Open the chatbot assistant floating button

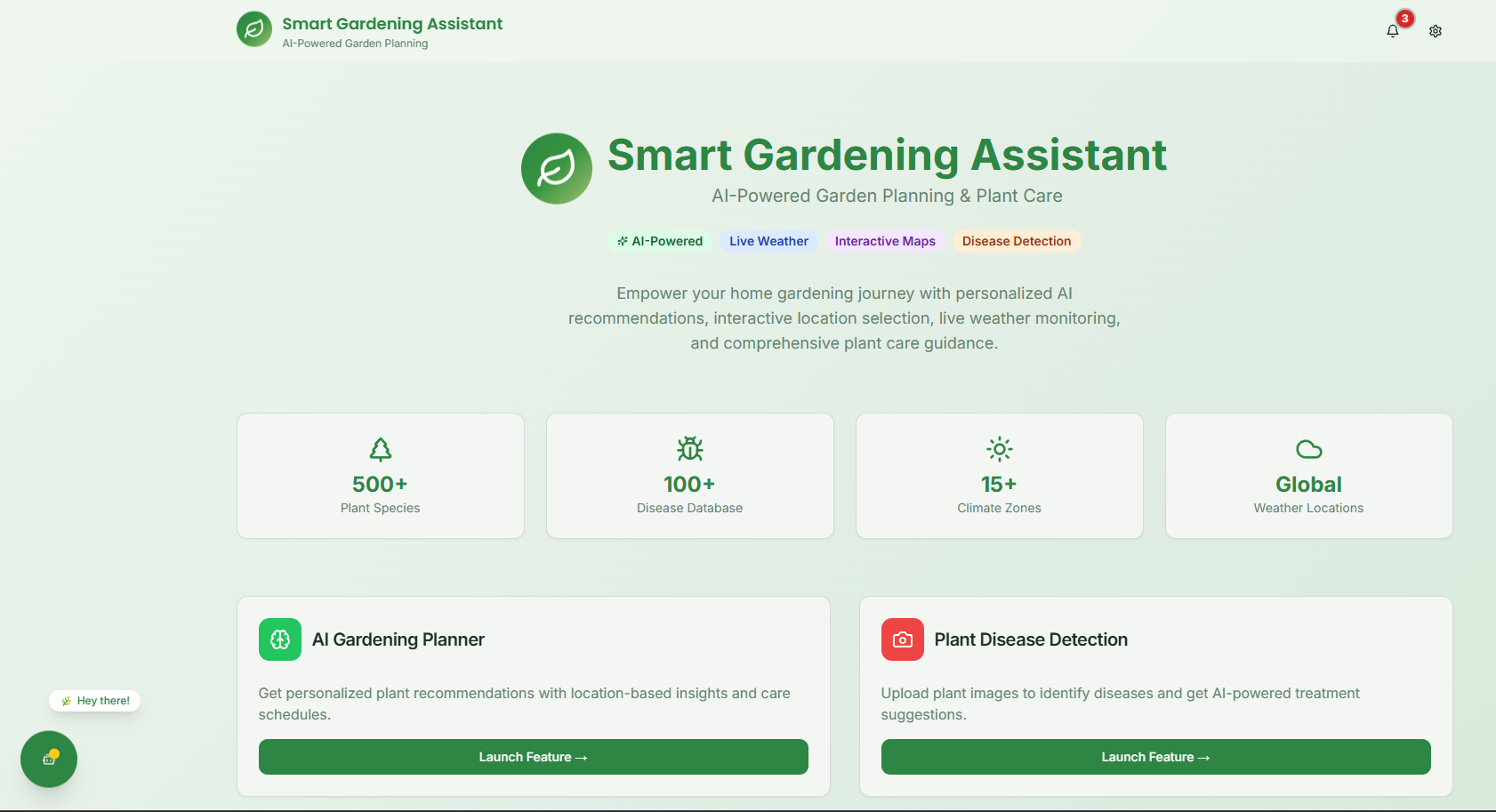click(x=49, y=759)
